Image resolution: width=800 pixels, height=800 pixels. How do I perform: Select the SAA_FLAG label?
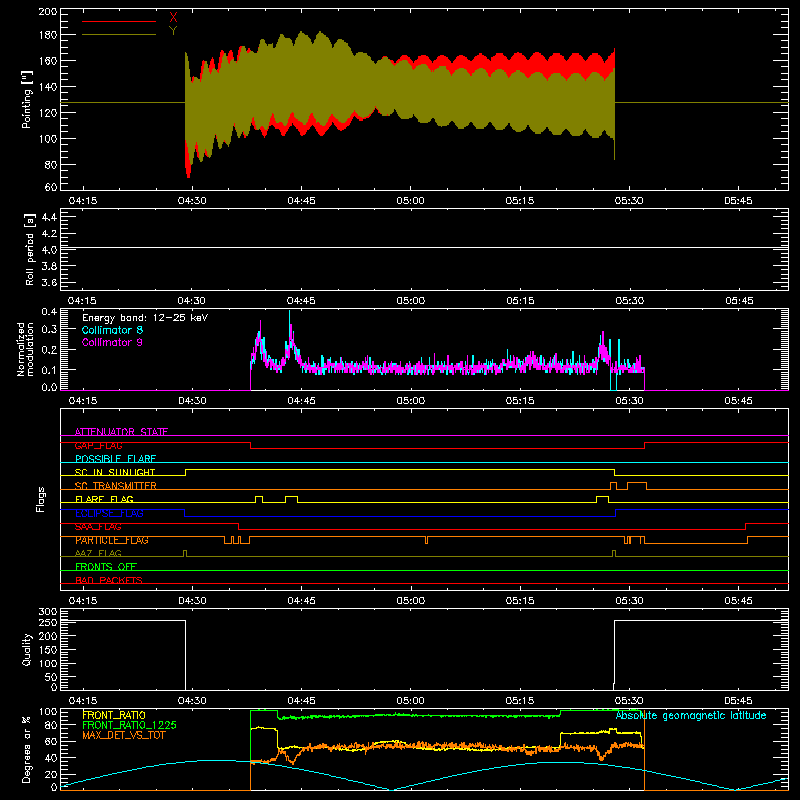98,526
